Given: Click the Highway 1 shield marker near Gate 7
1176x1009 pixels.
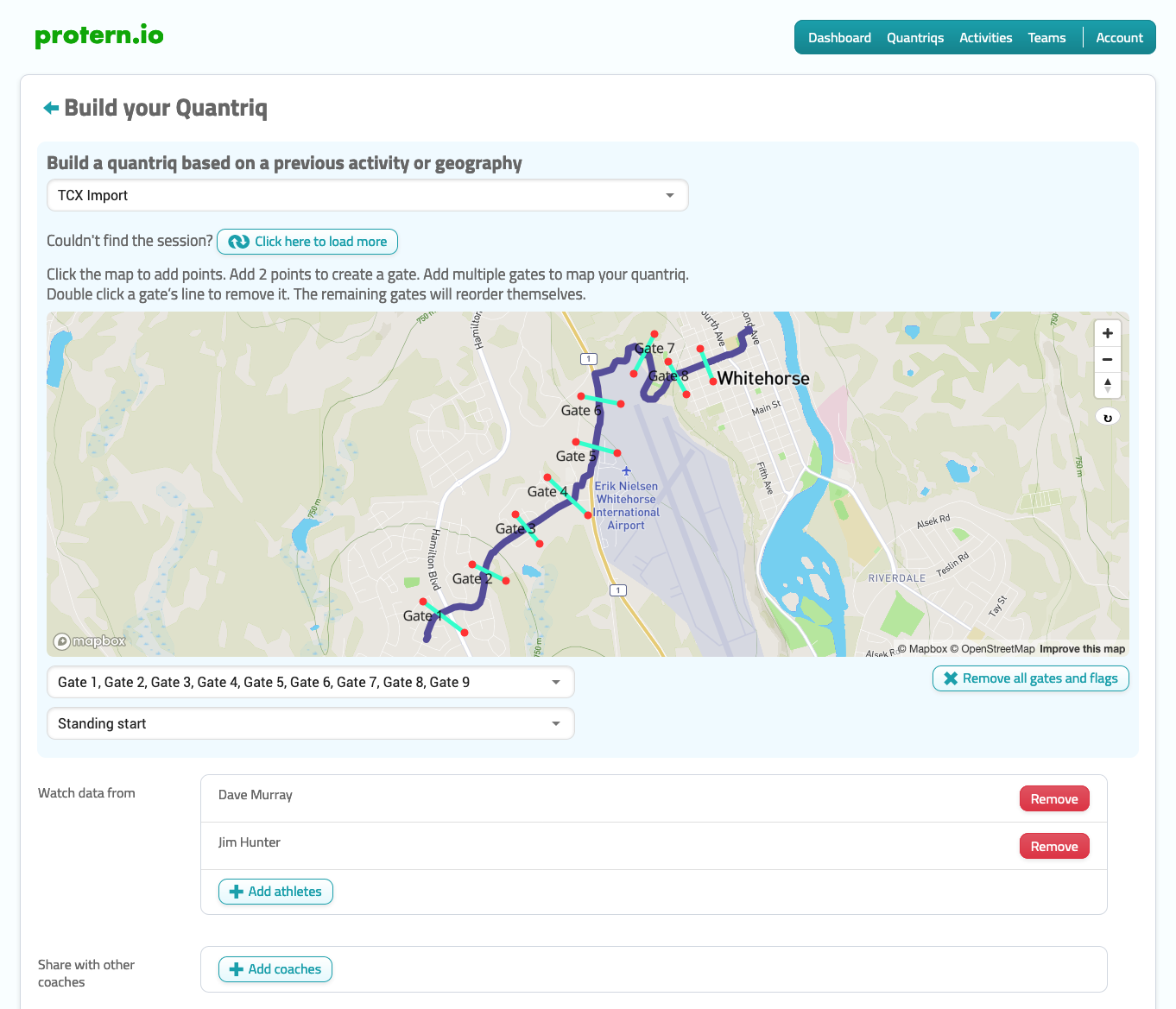Looking at the screenshot, I should (588, 359).
